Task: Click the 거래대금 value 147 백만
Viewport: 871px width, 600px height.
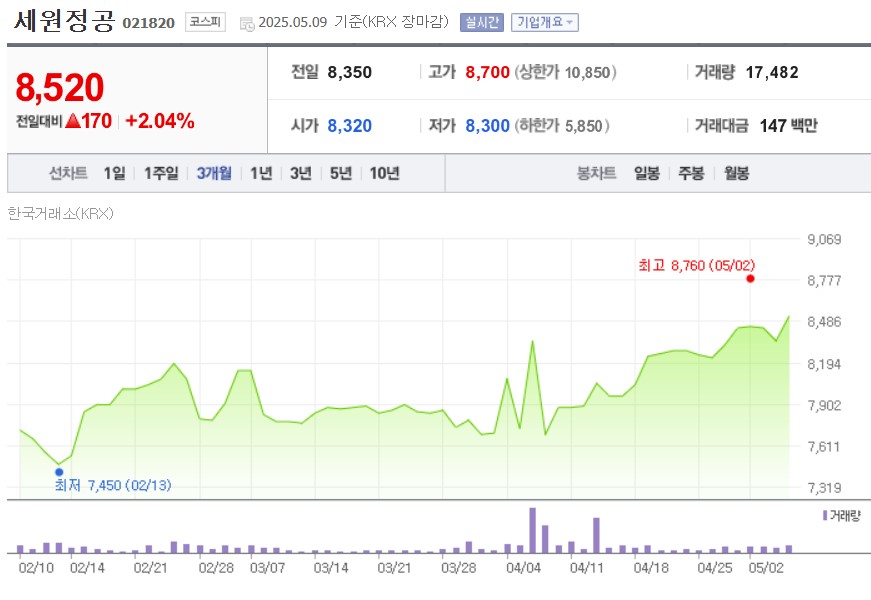Action: [x=788, y=126]
